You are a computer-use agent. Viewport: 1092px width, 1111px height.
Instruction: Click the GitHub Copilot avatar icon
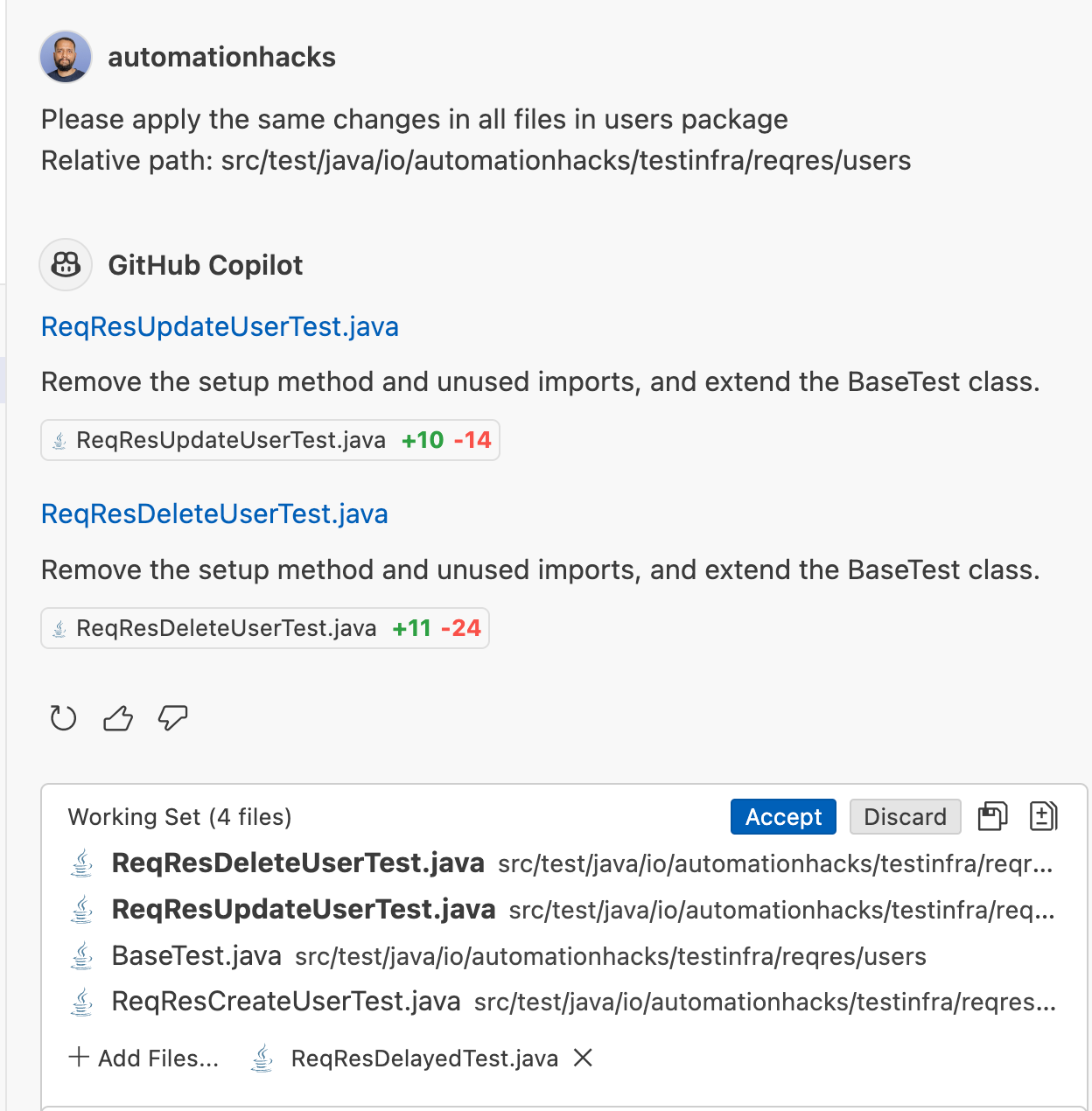click(x=65, y=264)
